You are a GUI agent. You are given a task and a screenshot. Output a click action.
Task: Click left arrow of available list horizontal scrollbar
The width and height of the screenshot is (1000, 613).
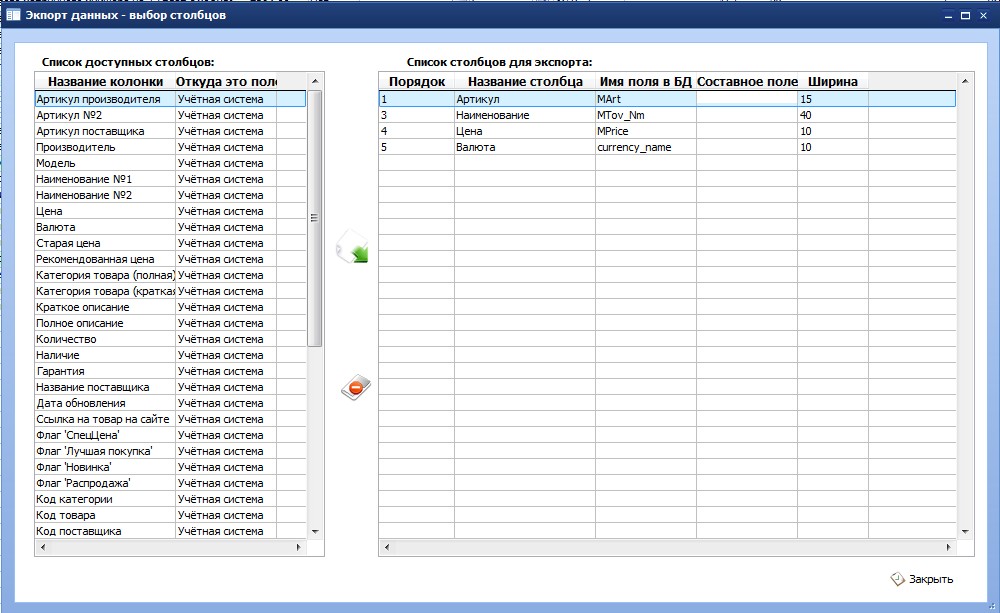point(43,547)
